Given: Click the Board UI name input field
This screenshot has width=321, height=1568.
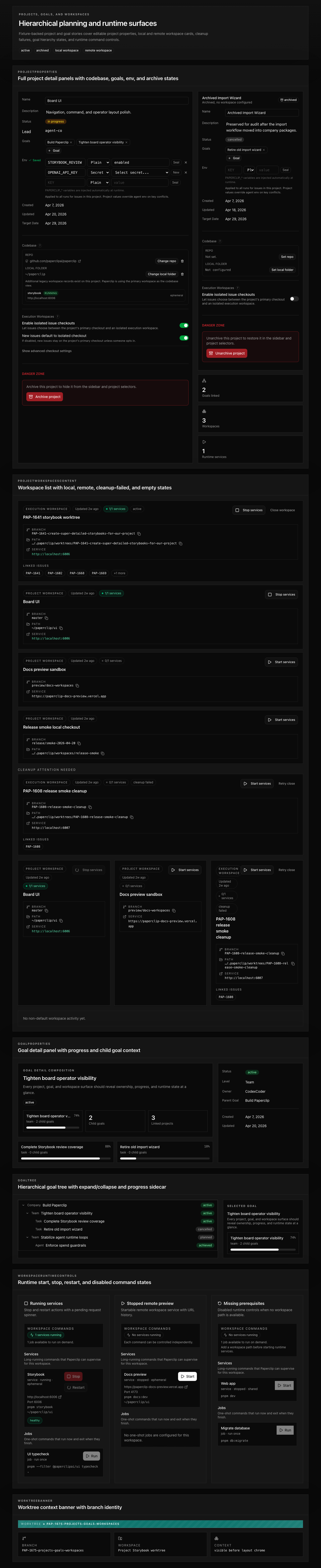Looking at the screenshot, I should 117,100.
